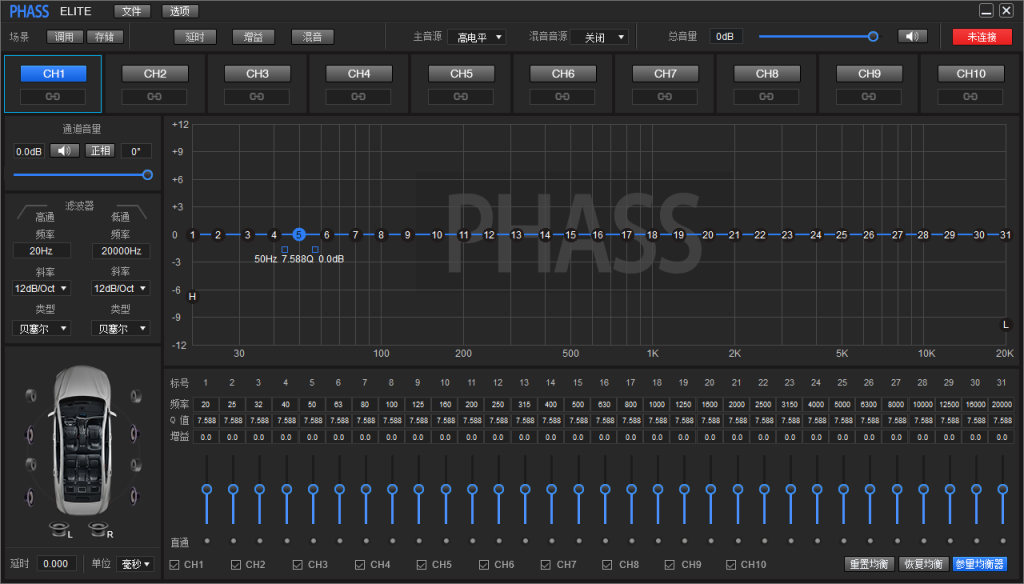Toggle the link icon under CH4
1024x584 pixels.
click(x=359, y=97)
